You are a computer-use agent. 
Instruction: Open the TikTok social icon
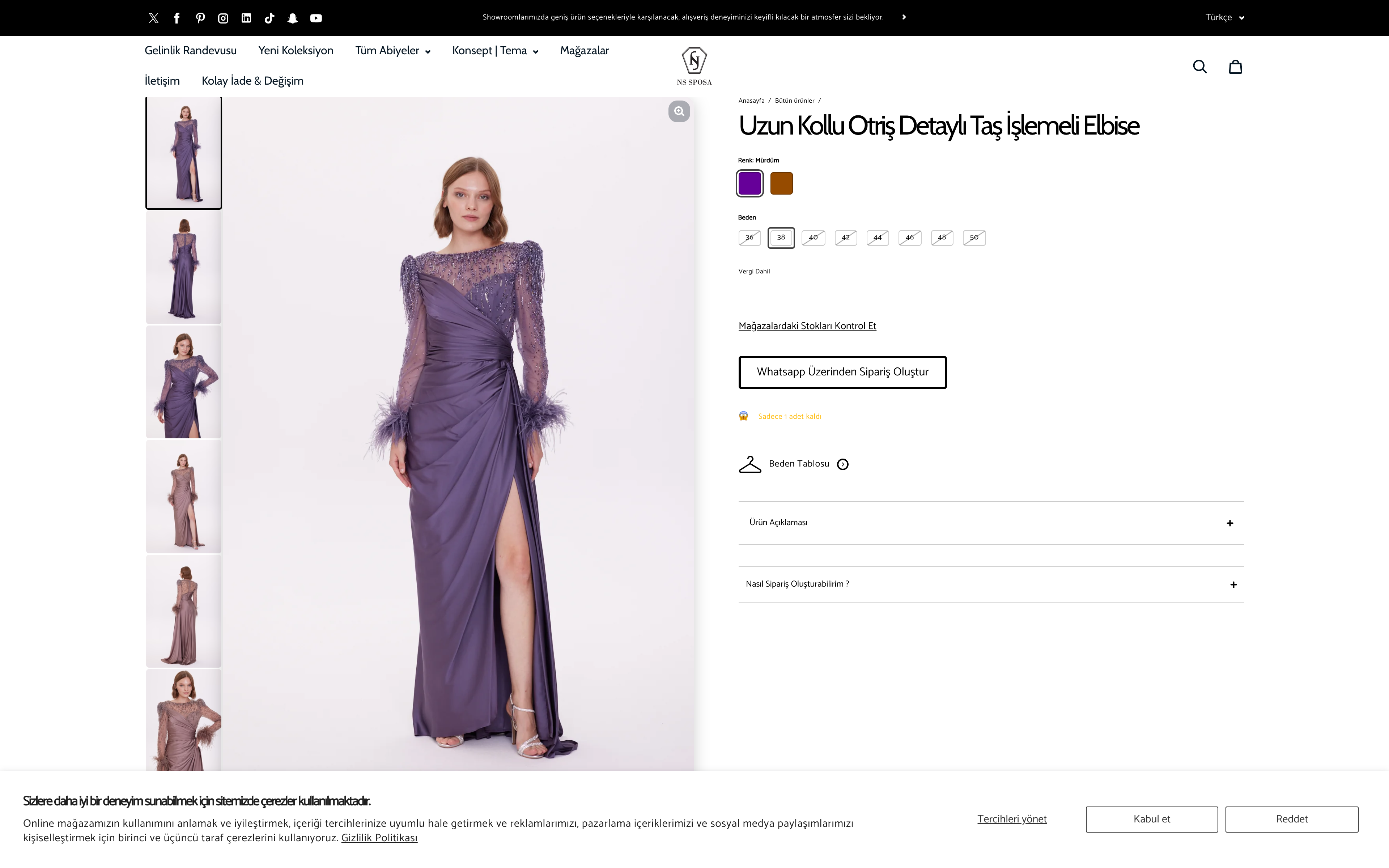point(269,18)
